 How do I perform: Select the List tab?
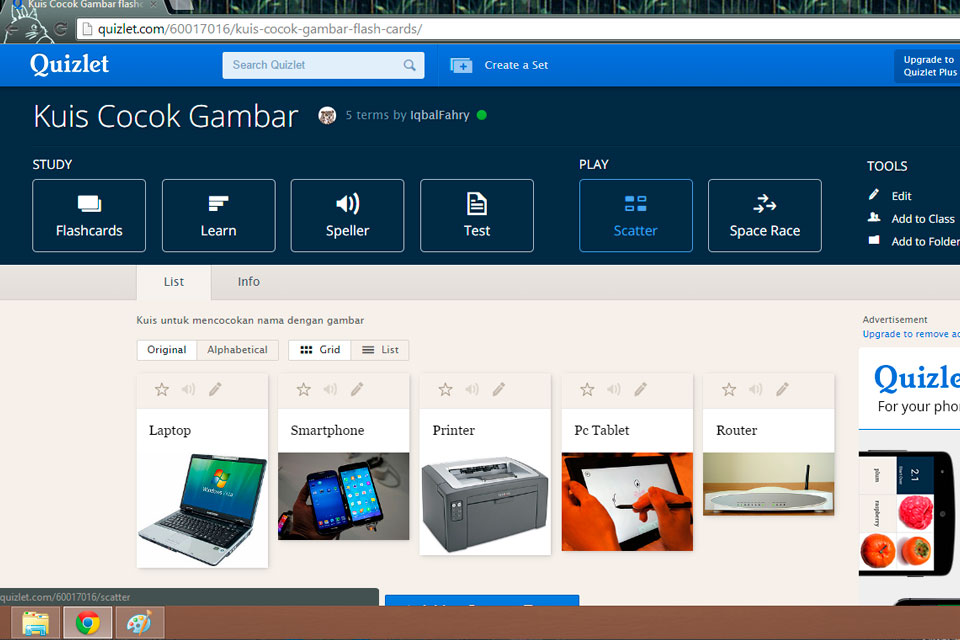(x=174, y=282)
